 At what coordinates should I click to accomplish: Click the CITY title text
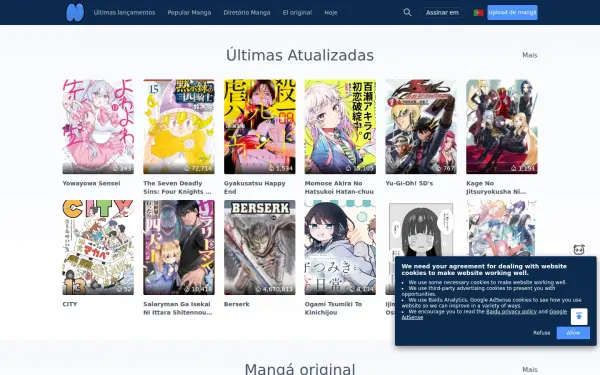tap(70, 304)
